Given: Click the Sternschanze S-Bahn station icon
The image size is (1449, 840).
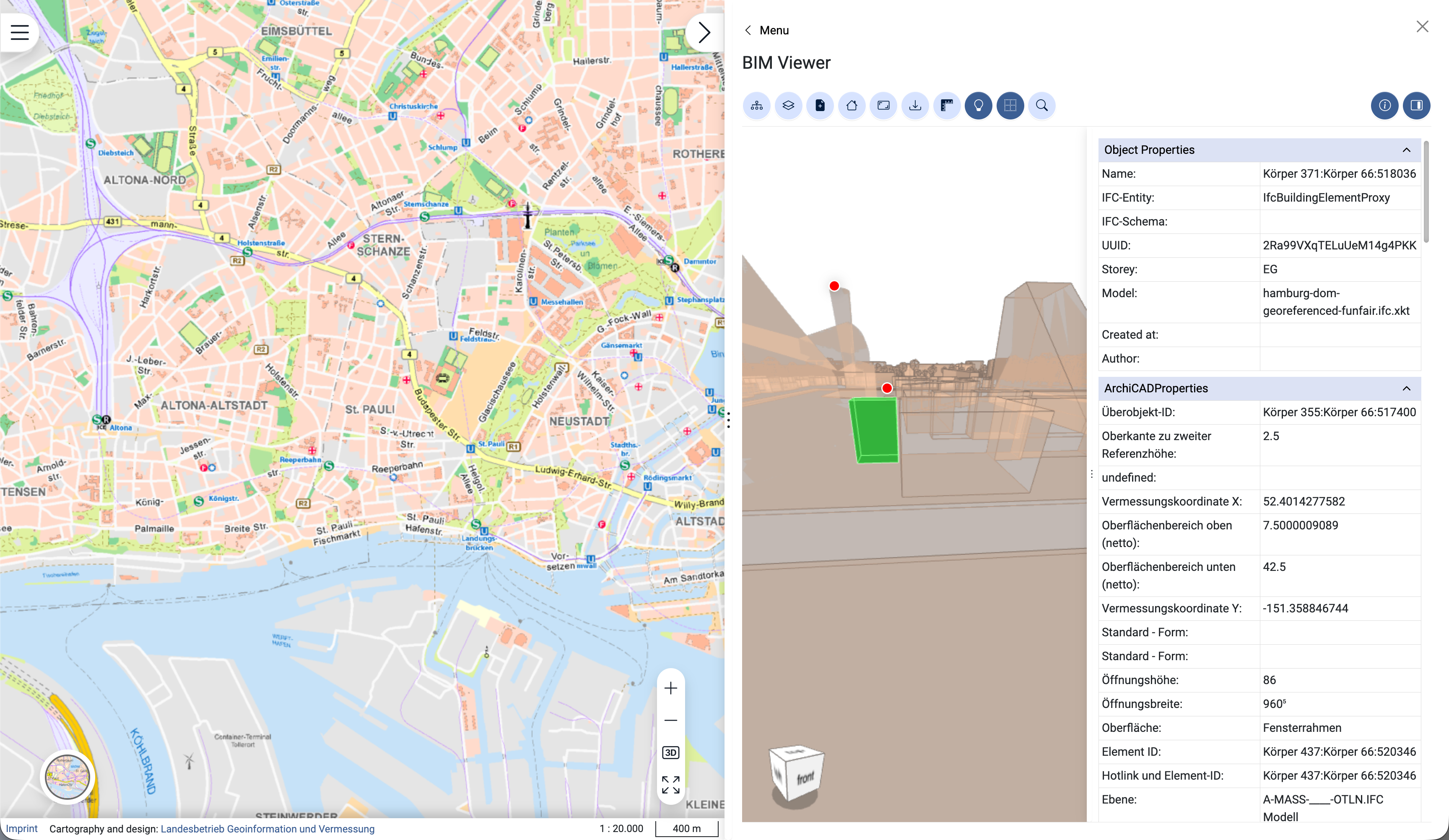Looking at the screenshot, I should coord(424,217).
